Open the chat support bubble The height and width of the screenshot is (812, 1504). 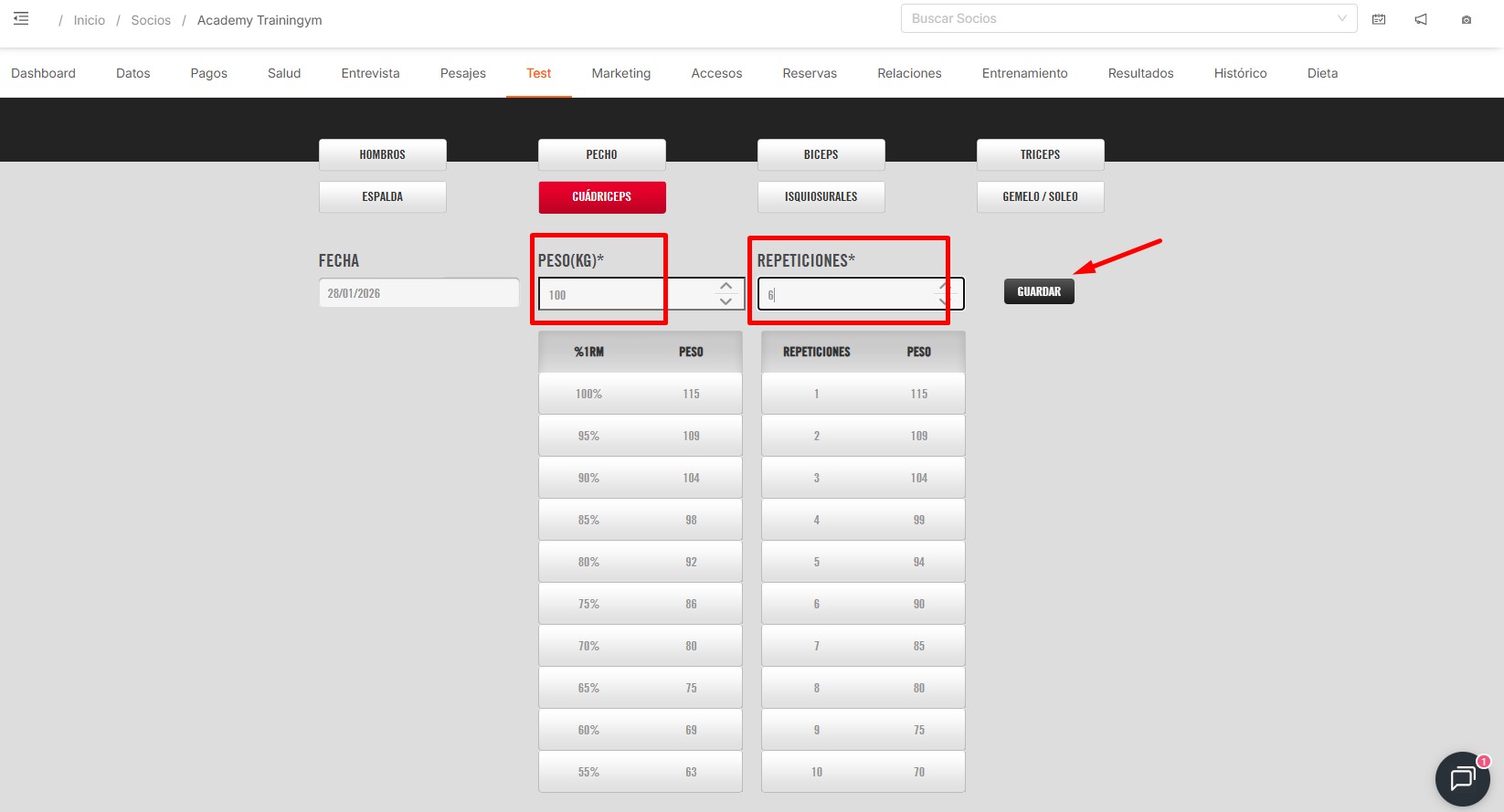(1462, 778)
